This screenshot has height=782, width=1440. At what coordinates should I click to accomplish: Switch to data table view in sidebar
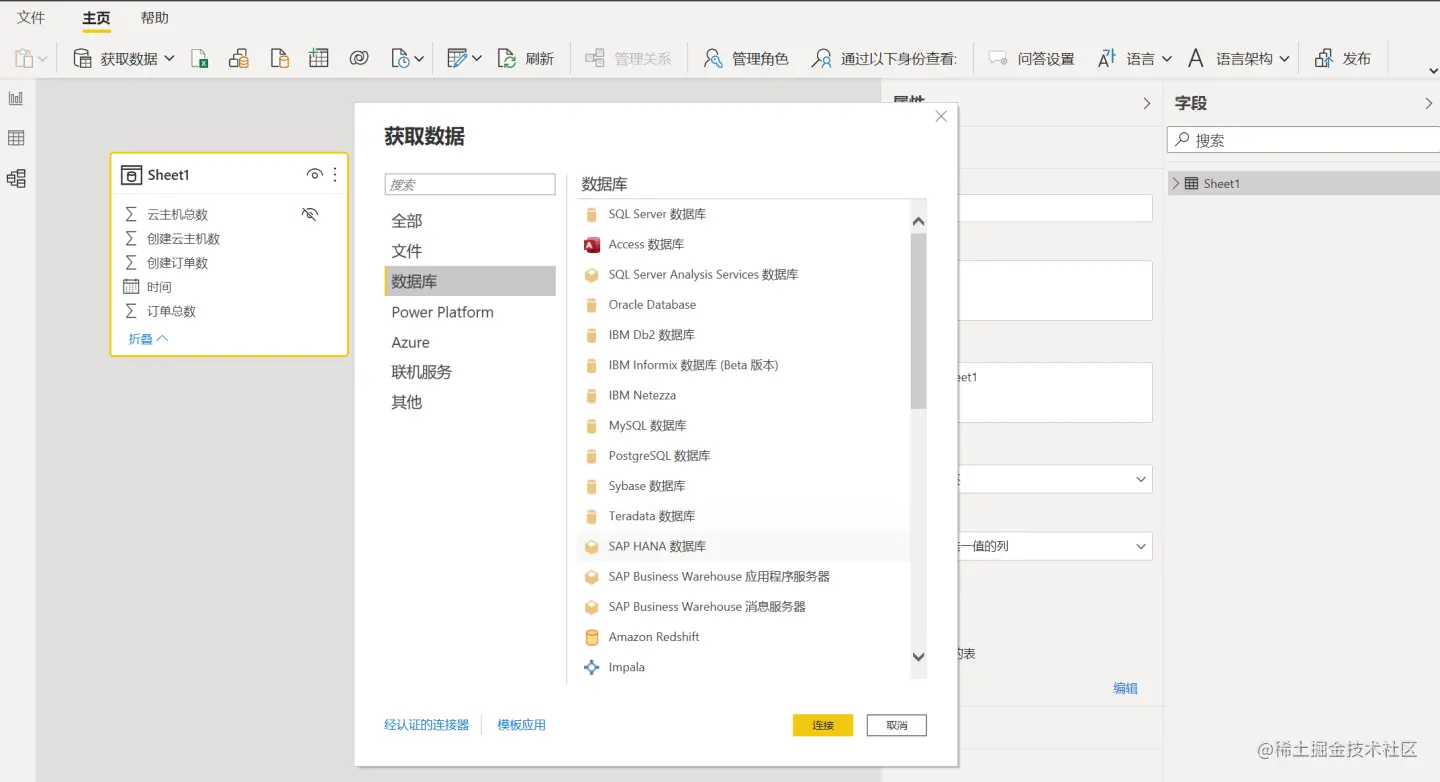tap(16, 138)
